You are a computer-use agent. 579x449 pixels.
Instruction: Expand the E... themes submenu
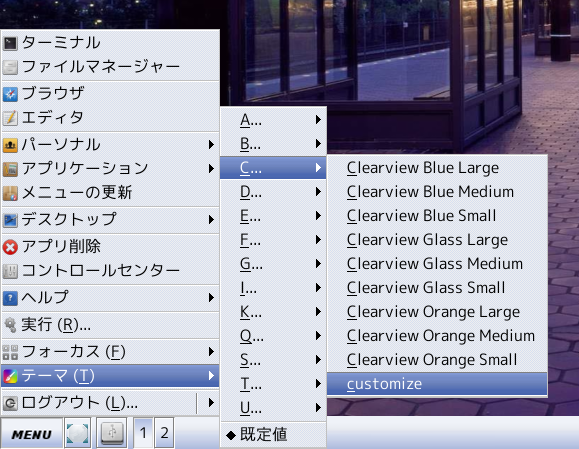tap(273, 216)
